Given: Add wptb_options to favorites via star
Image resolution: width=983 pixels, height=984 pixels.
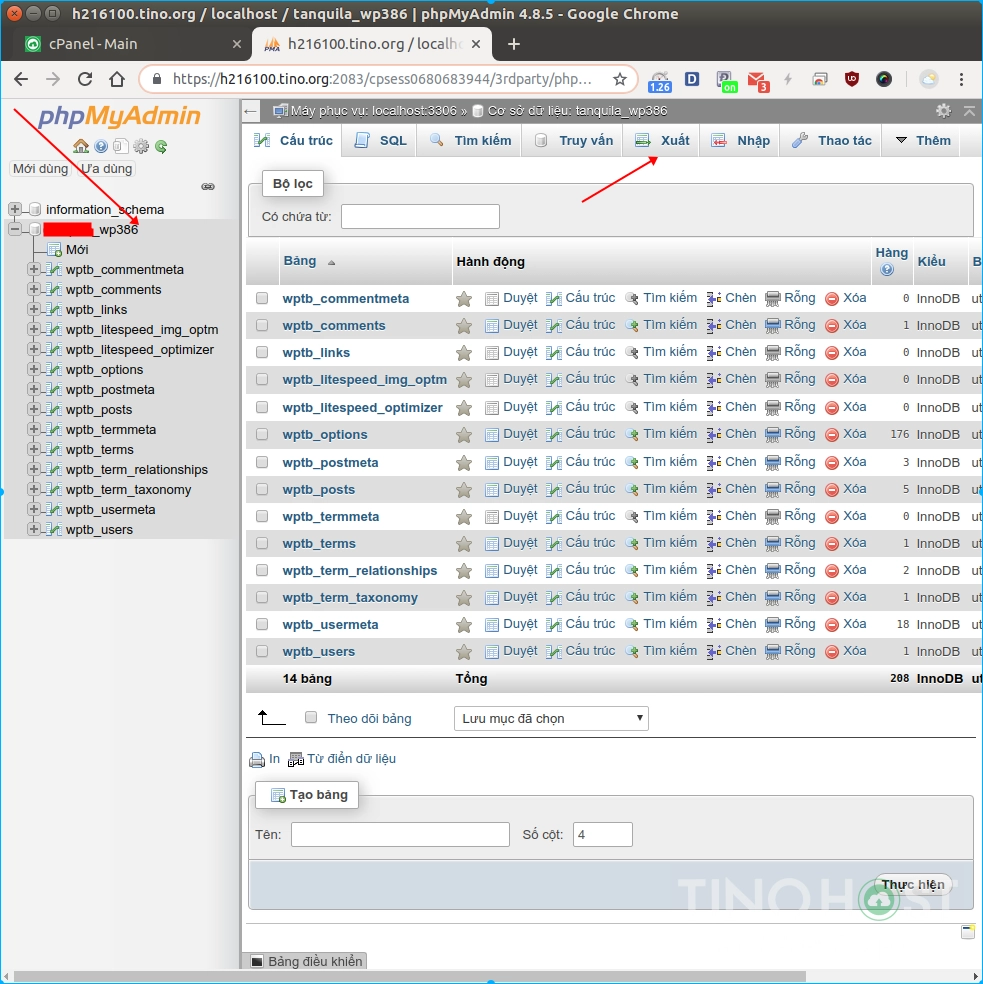Looking at the screenshot, I should (464, 434).
